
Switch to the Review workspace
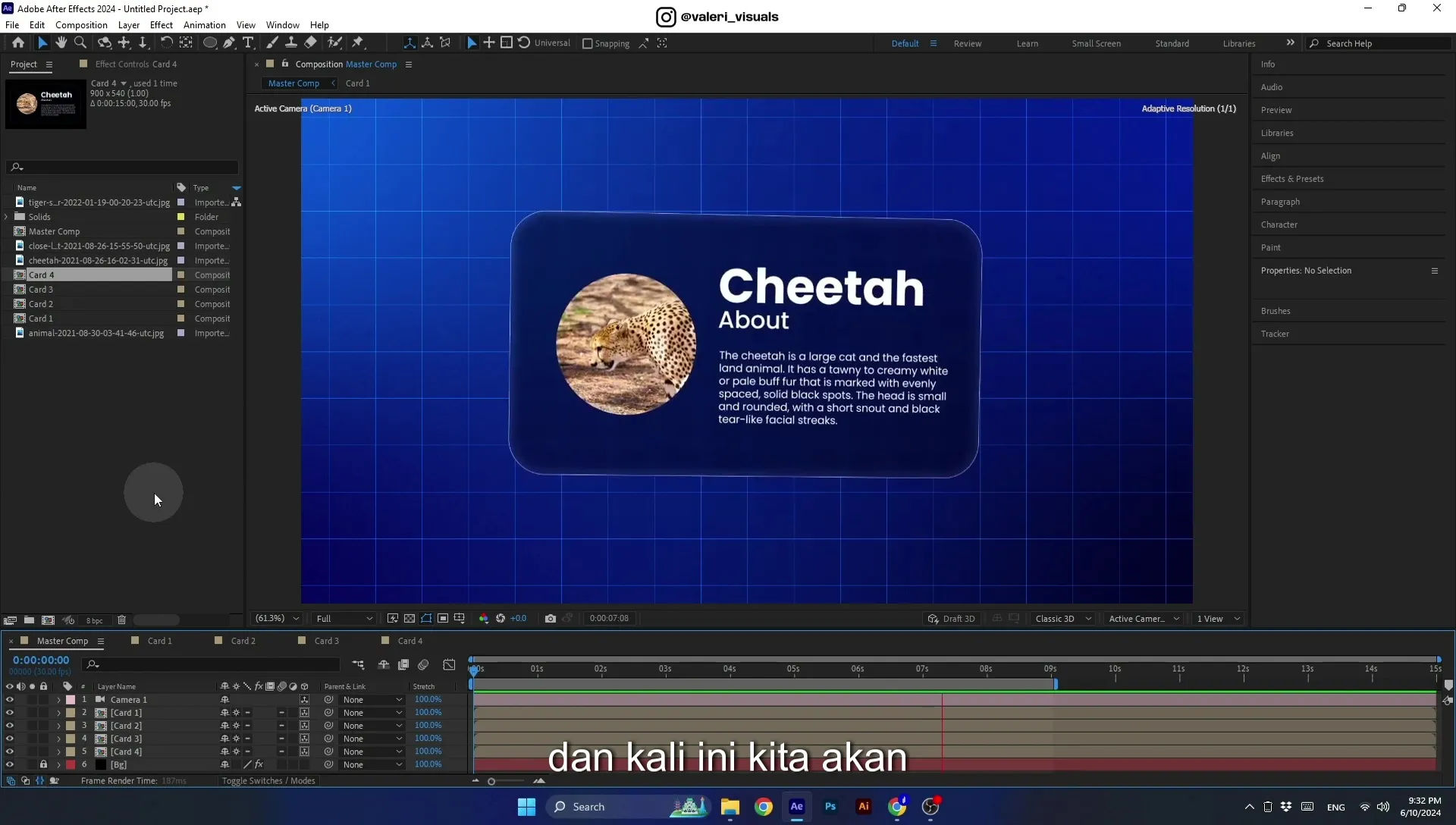(968, 44)
